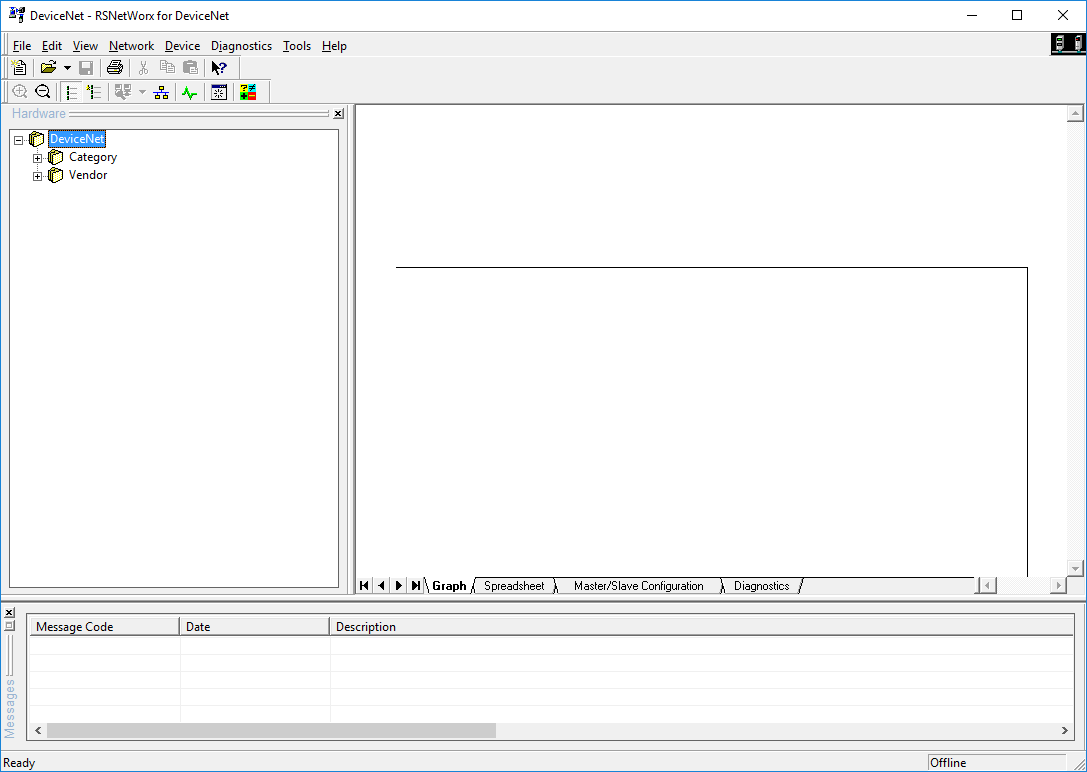This screenshot has height=772, width=1087.
Task: Select the DeviceNet tree node
Action: click(77, 139)
